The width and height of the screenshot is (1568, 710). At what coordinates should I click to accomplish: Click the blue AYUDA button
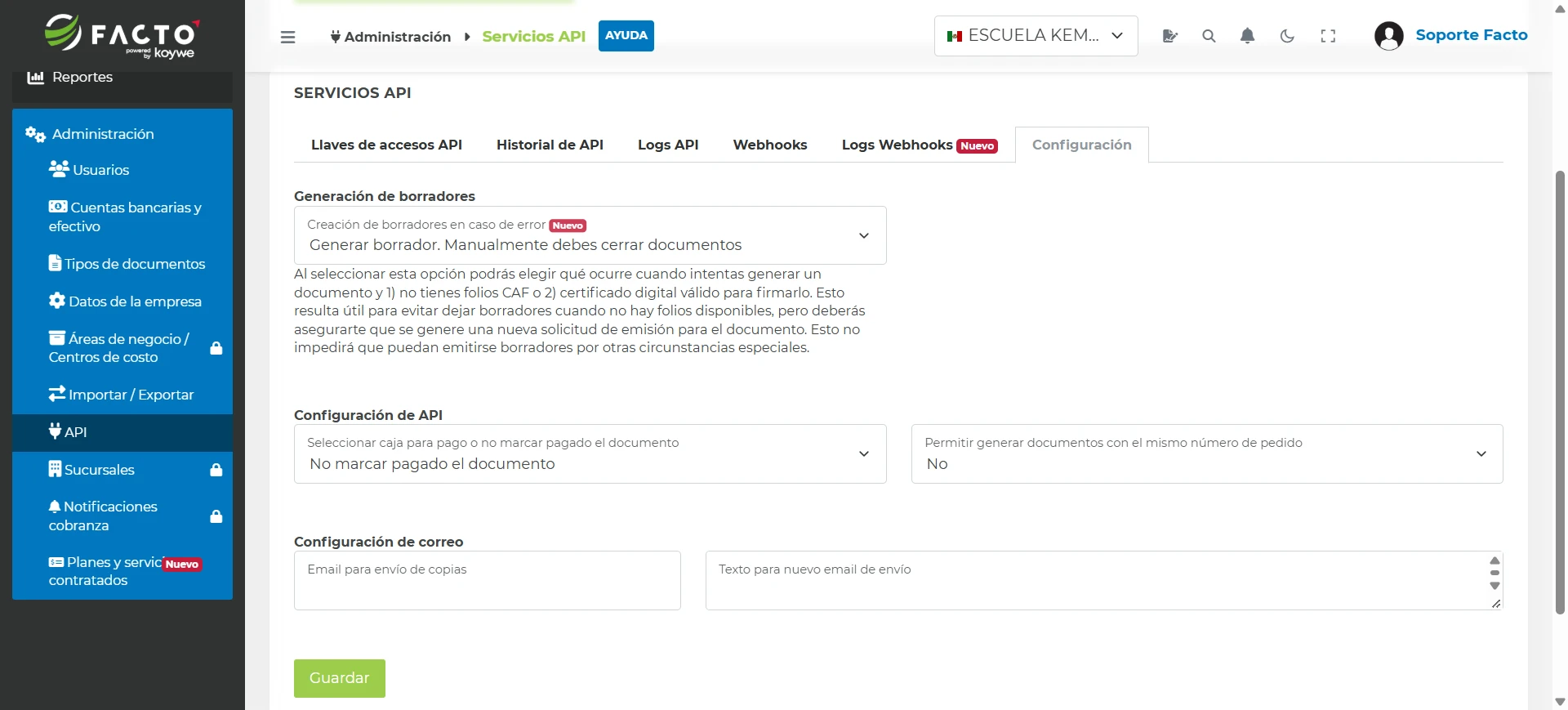tap(626, 36)
